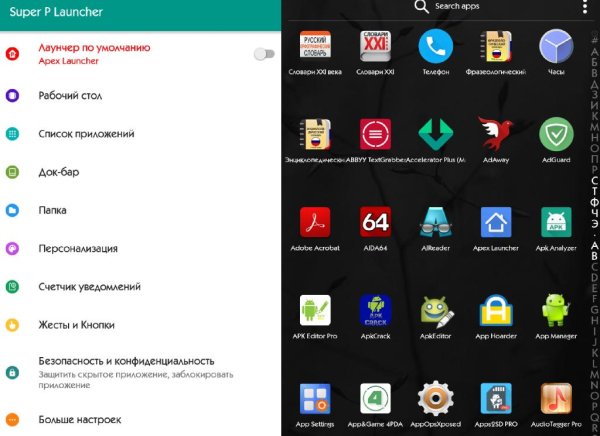
Task: Launch AIDA64 app
Action: (375, 228)
